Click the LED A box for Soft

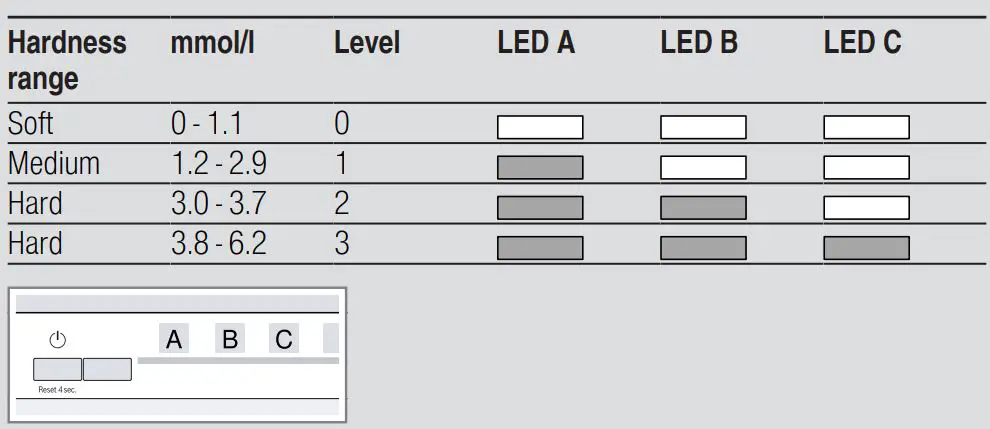[x=540, y=128]
